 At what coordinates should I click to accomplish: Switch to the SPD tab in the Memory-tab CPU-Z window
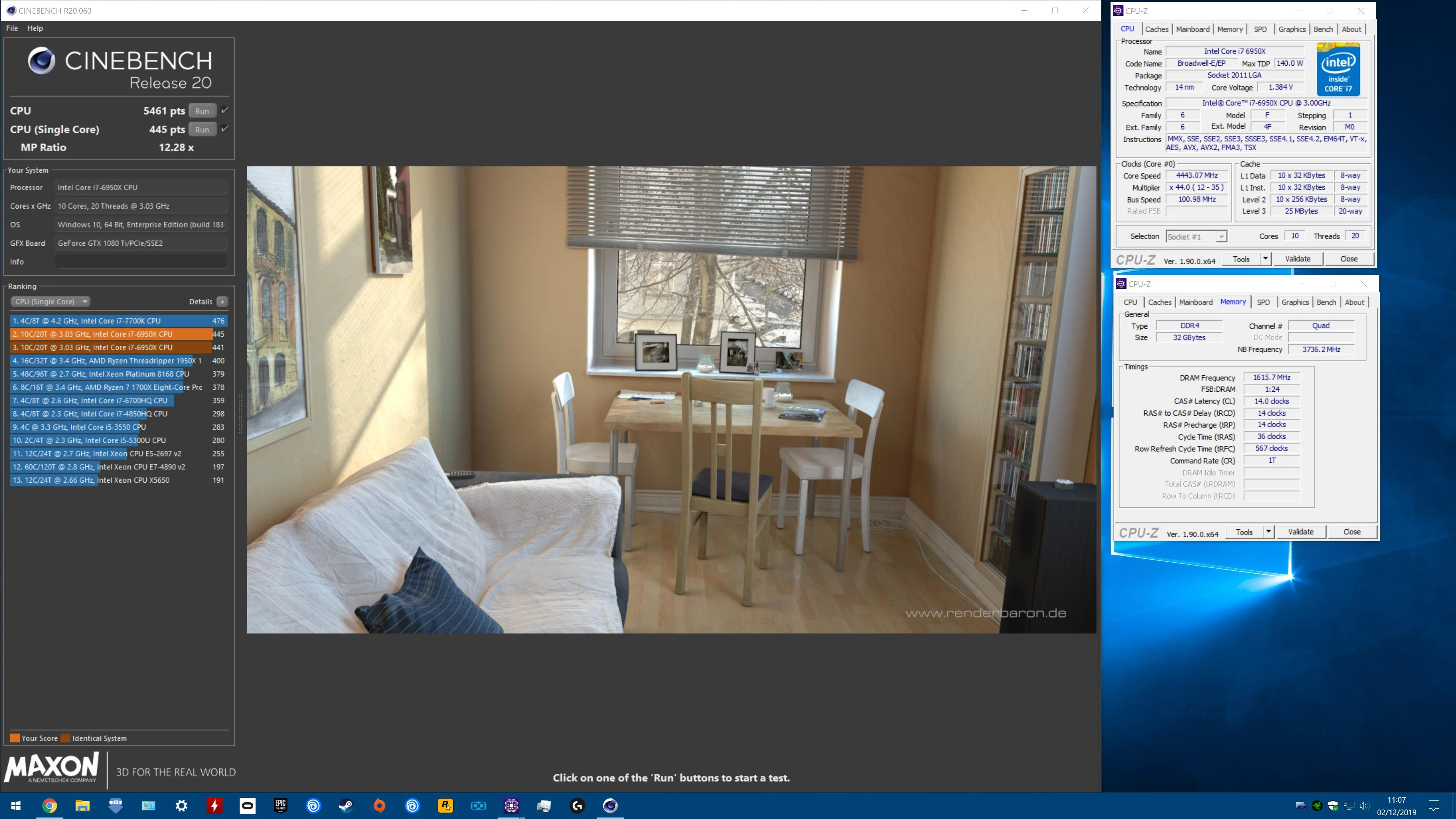click(1263, 302)
